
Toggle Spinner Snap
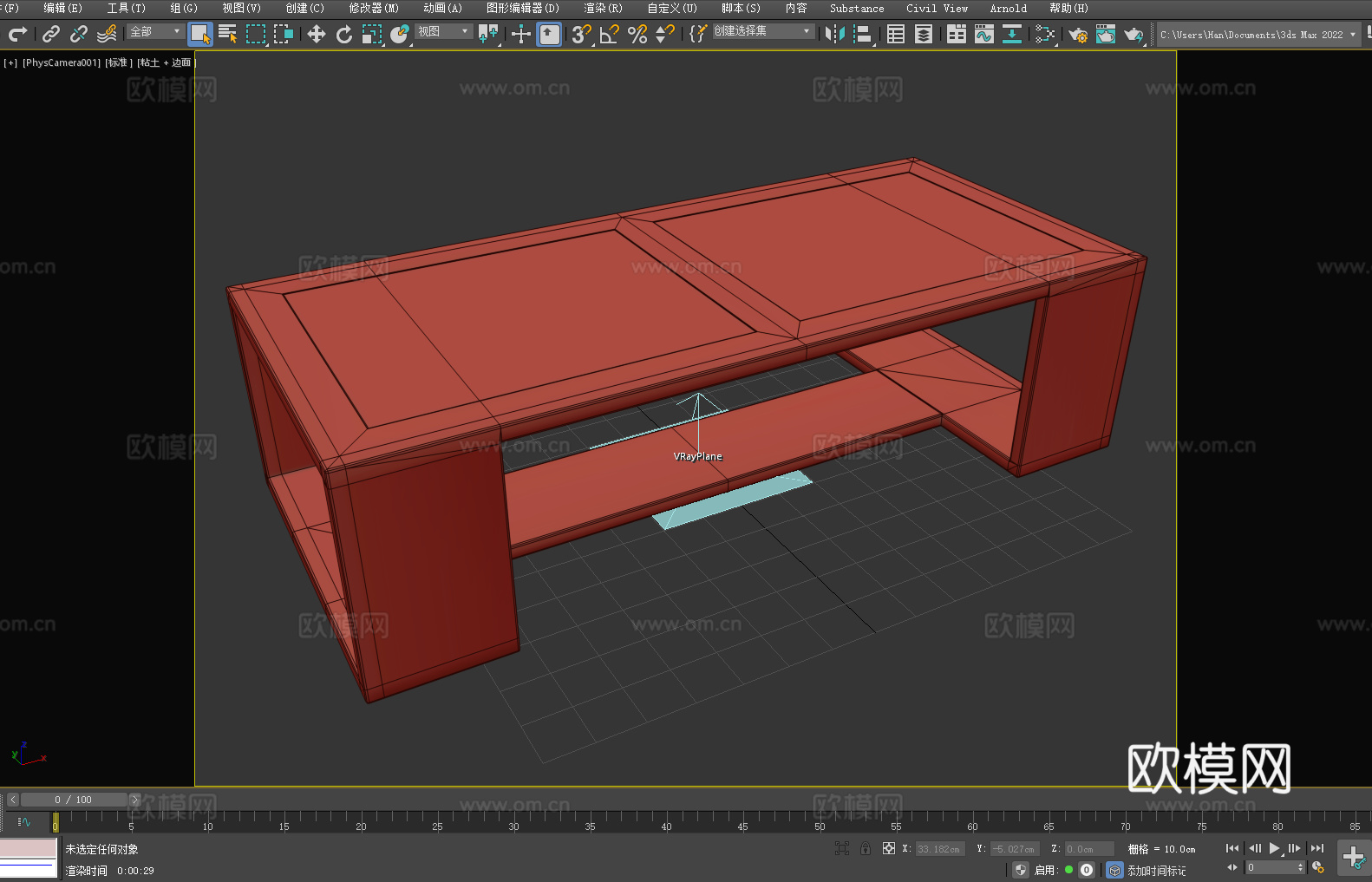point(665,34)
